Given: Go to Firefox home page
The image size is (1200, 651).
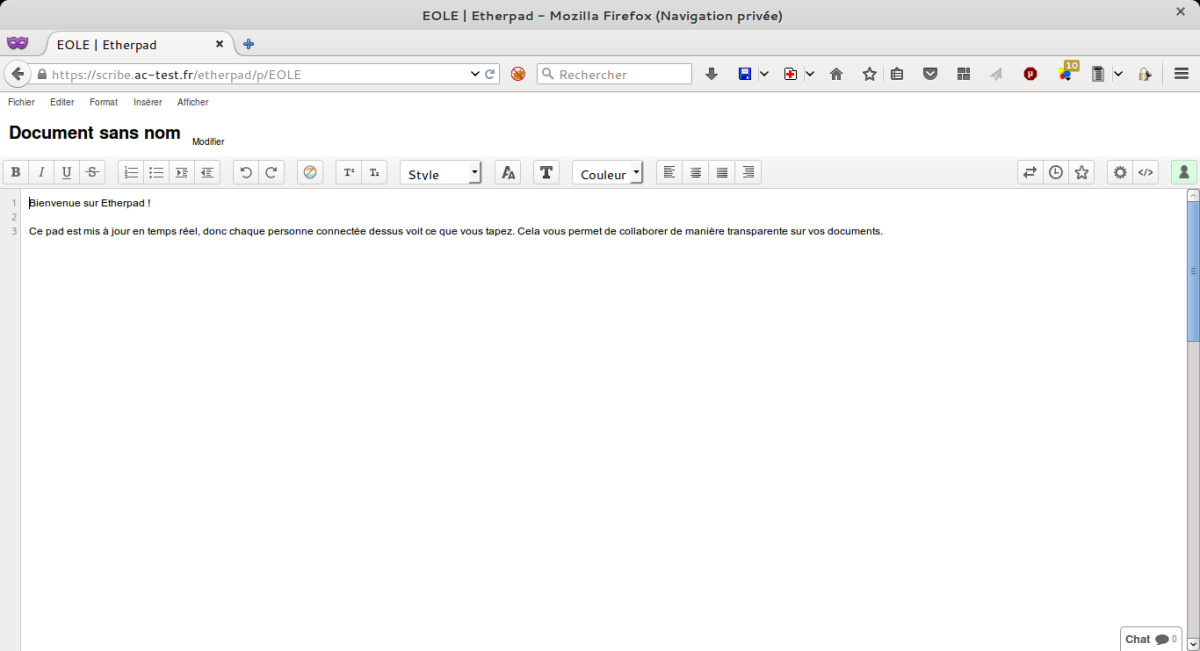Looking at the screenshot, I should 837,74.
